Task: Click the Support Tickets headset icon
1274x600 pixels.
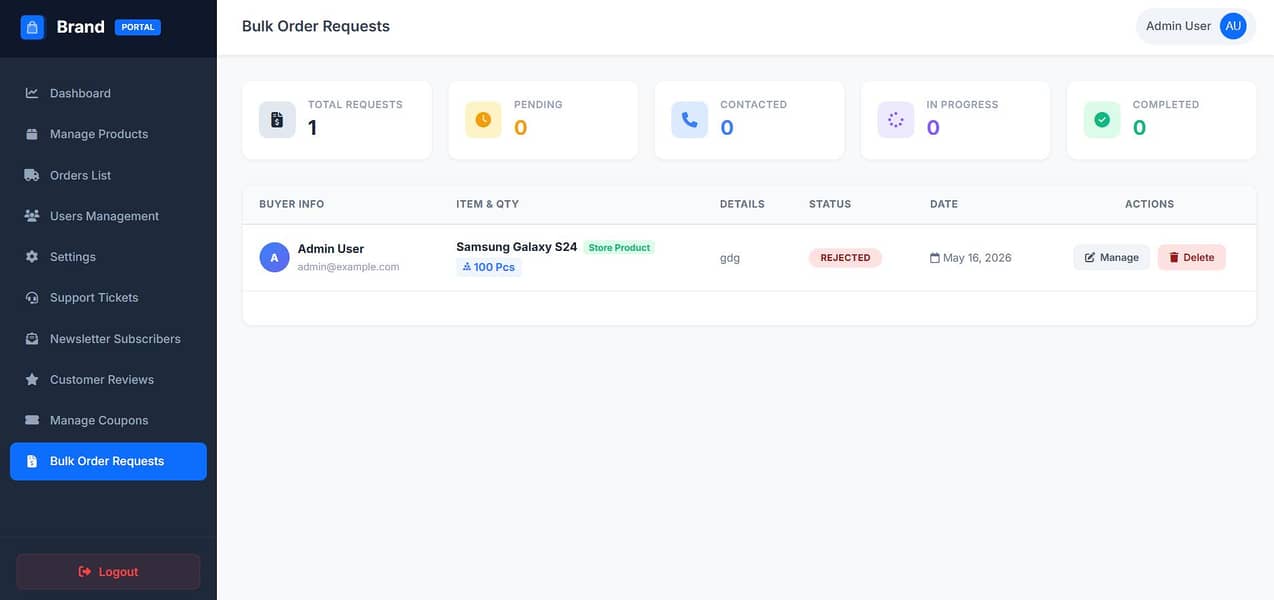Action: tap(32, 298)
